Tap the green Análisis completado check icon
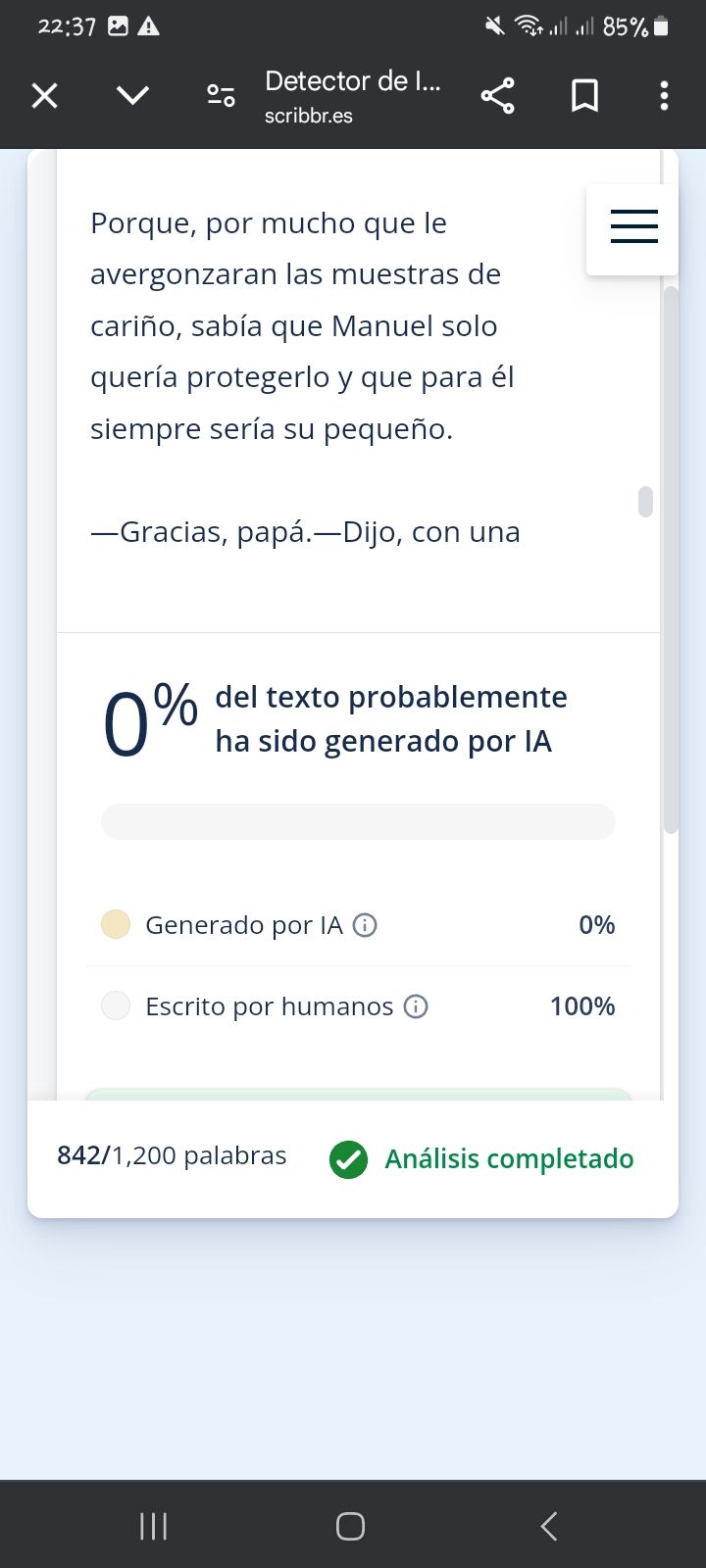Screen dimensions: 706x1568 click(x=348, y=1159)
